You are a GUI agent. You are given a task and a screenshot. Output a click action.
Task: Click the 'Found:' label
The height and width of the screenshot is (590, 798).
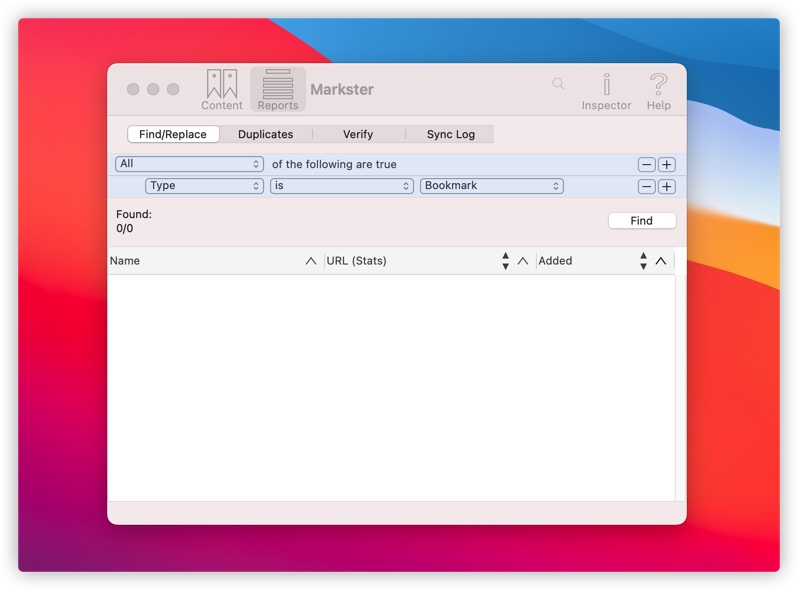pyautogui.click(x=134, y=214)
